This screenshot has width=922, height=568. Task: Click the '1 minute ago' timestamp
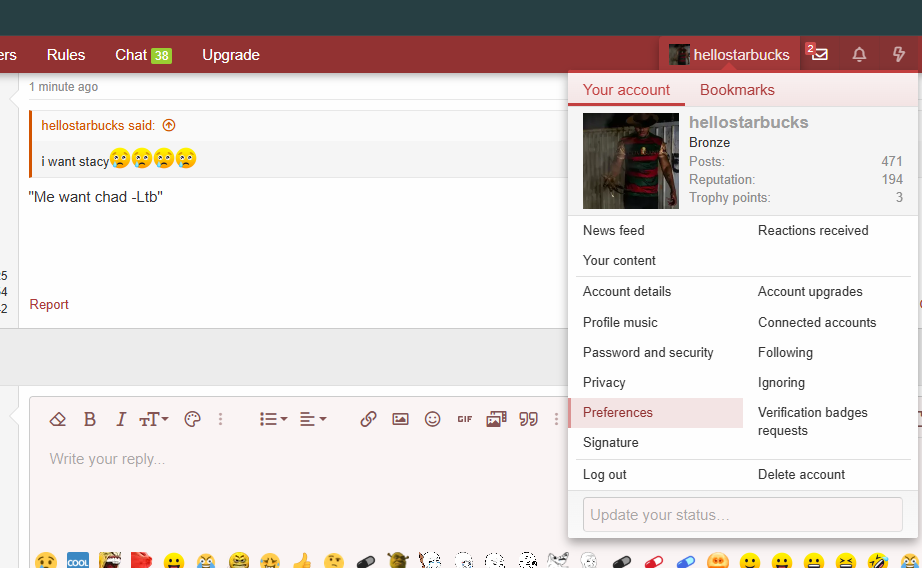(x=64, y=87)
